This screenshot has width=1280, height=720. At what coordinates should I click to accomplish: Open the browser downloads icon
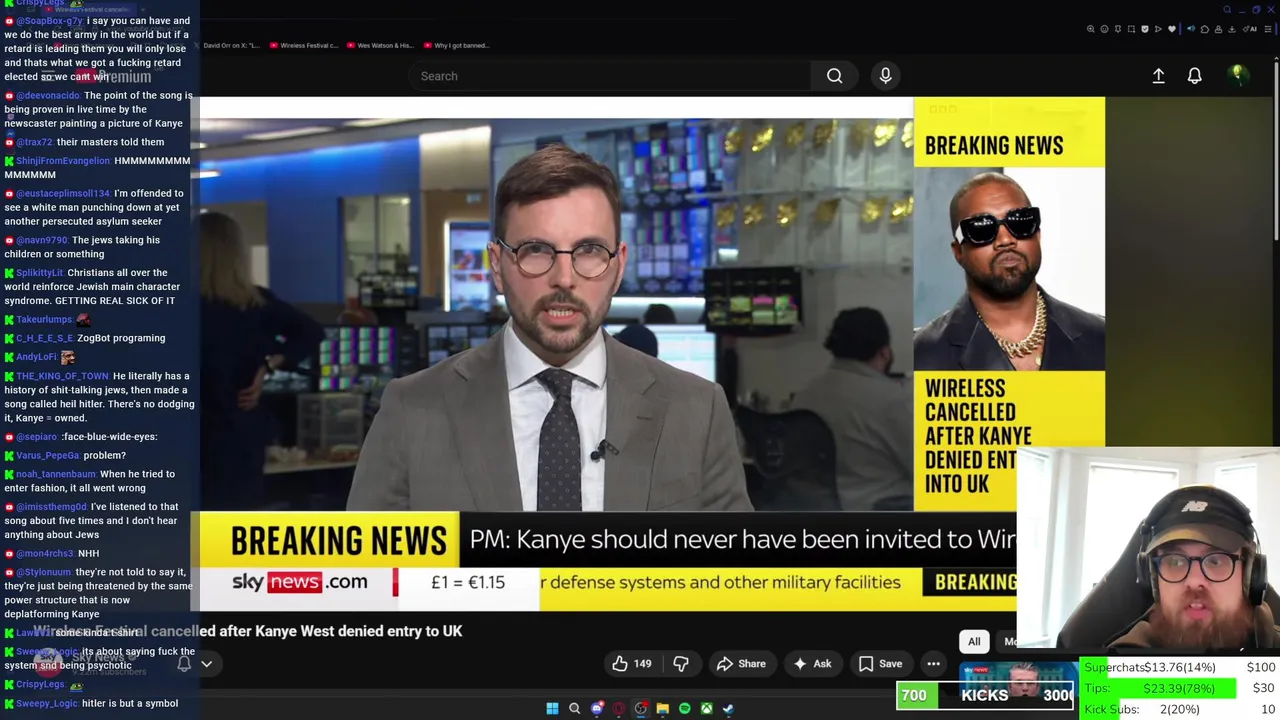1232,29
